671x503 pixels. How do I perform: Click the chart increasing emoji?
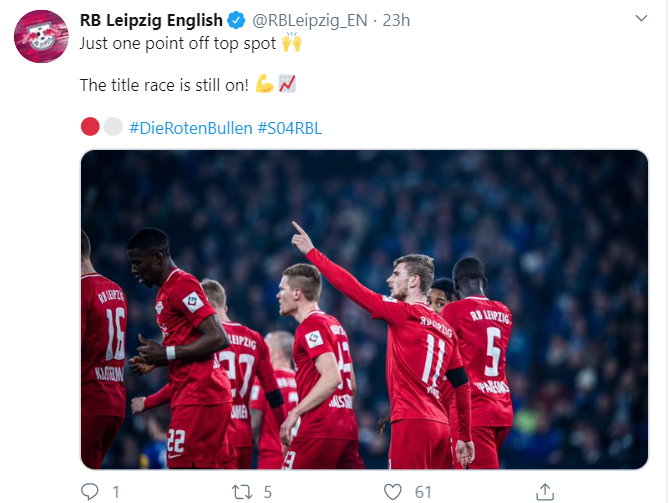point(287,83)
